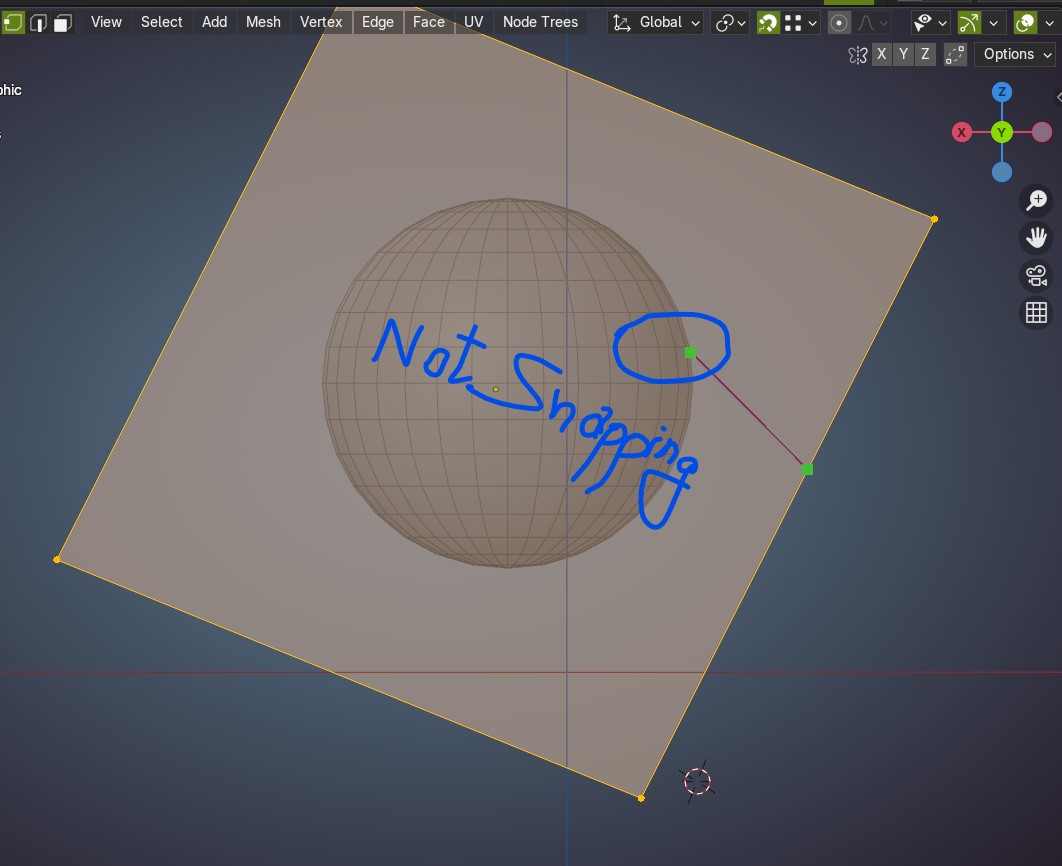Open the View menu
Viewport: 1062px width, 866px height.
(x=106, y=22)
